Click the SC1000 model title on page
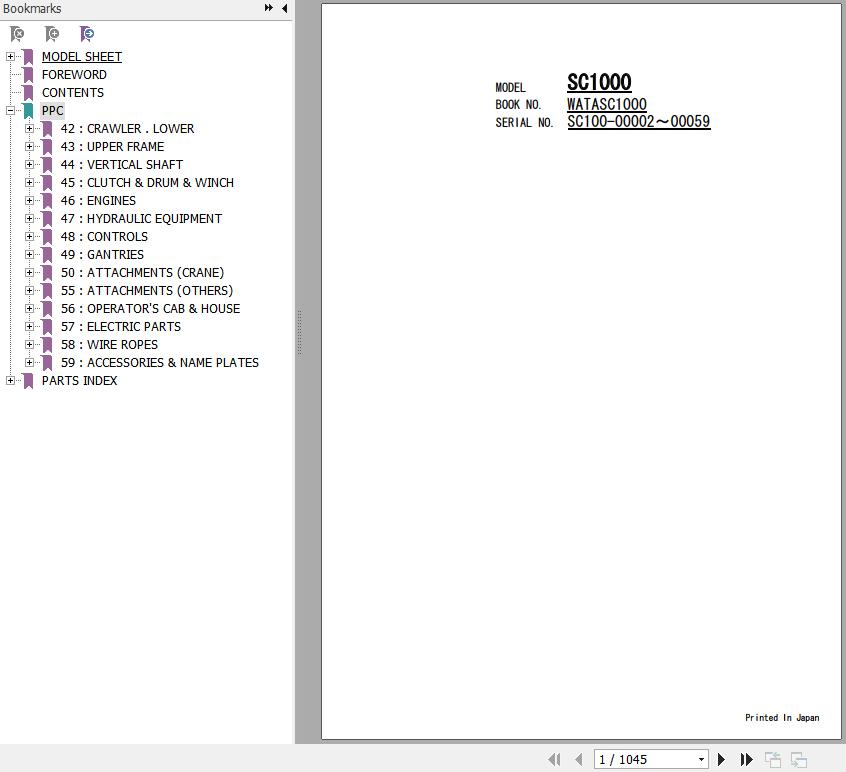 coord(599,83)
